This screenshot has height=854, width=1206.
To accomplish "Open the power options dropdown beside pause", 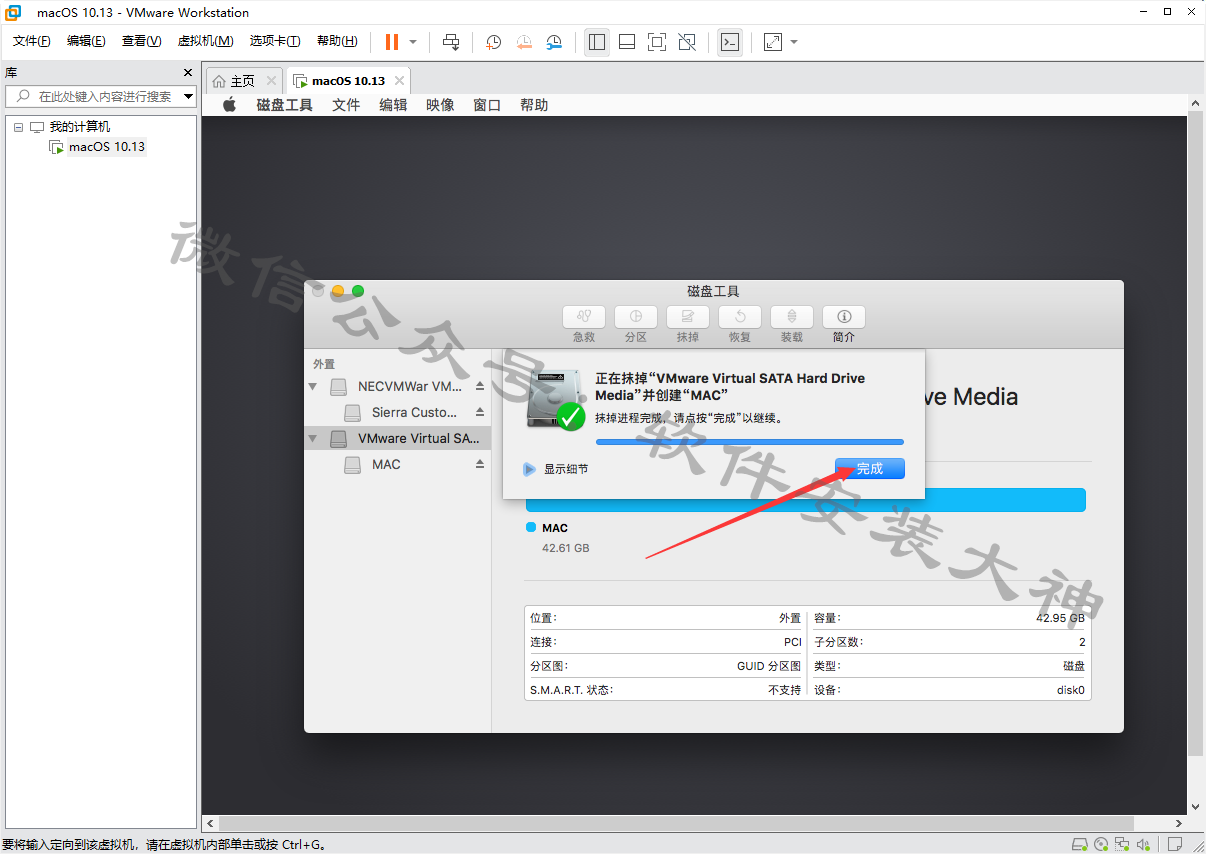I will (413, 42).
